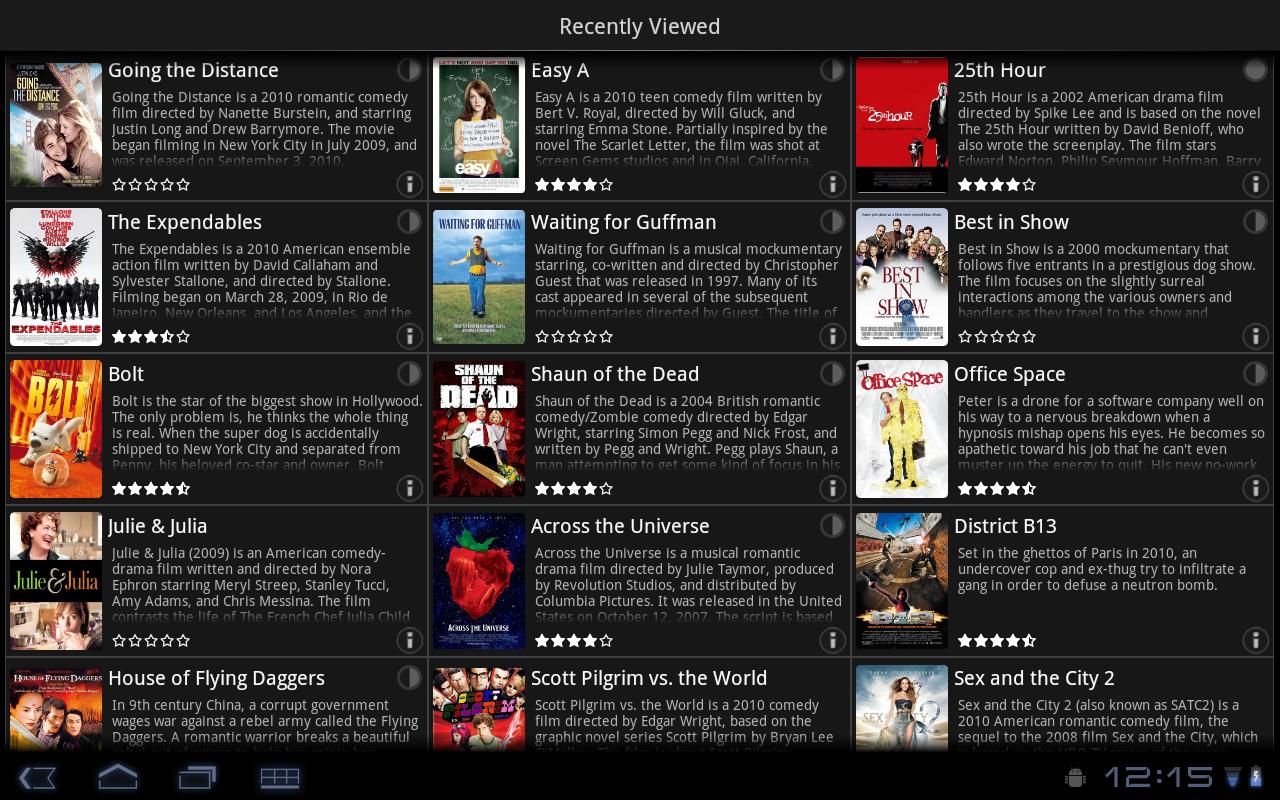Toggle House of Flying Daggers circle indicator

(409, 677)
